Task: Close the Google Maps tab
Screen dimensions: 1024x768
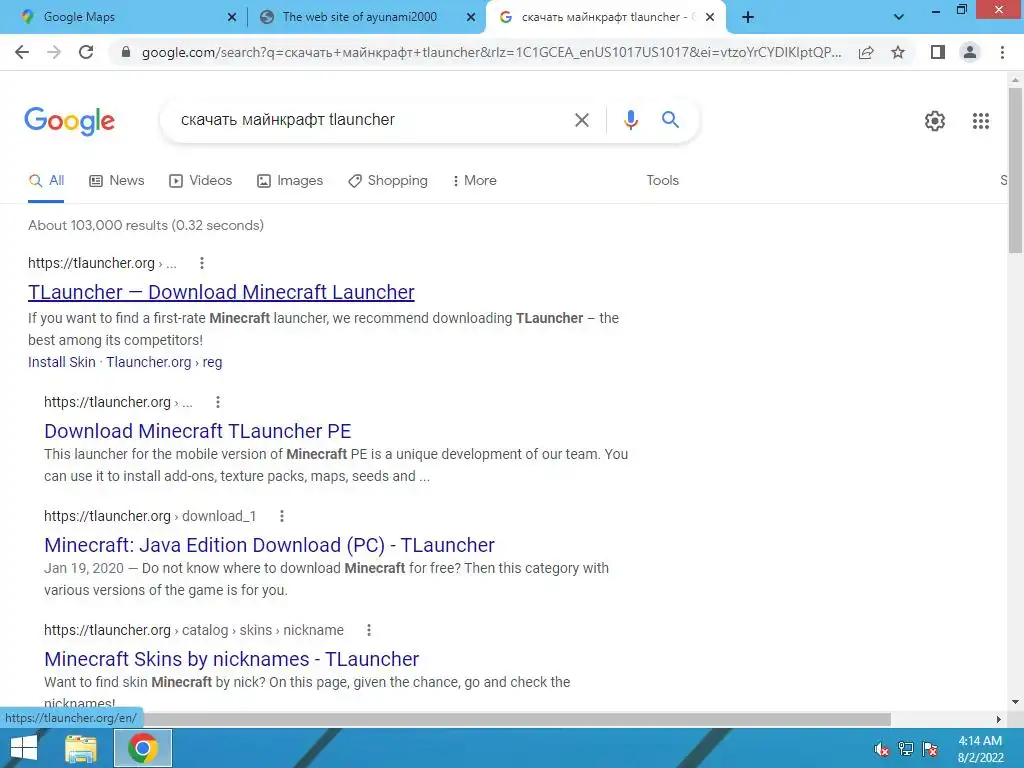Action: pyautogui.click(x=232, y=18)
